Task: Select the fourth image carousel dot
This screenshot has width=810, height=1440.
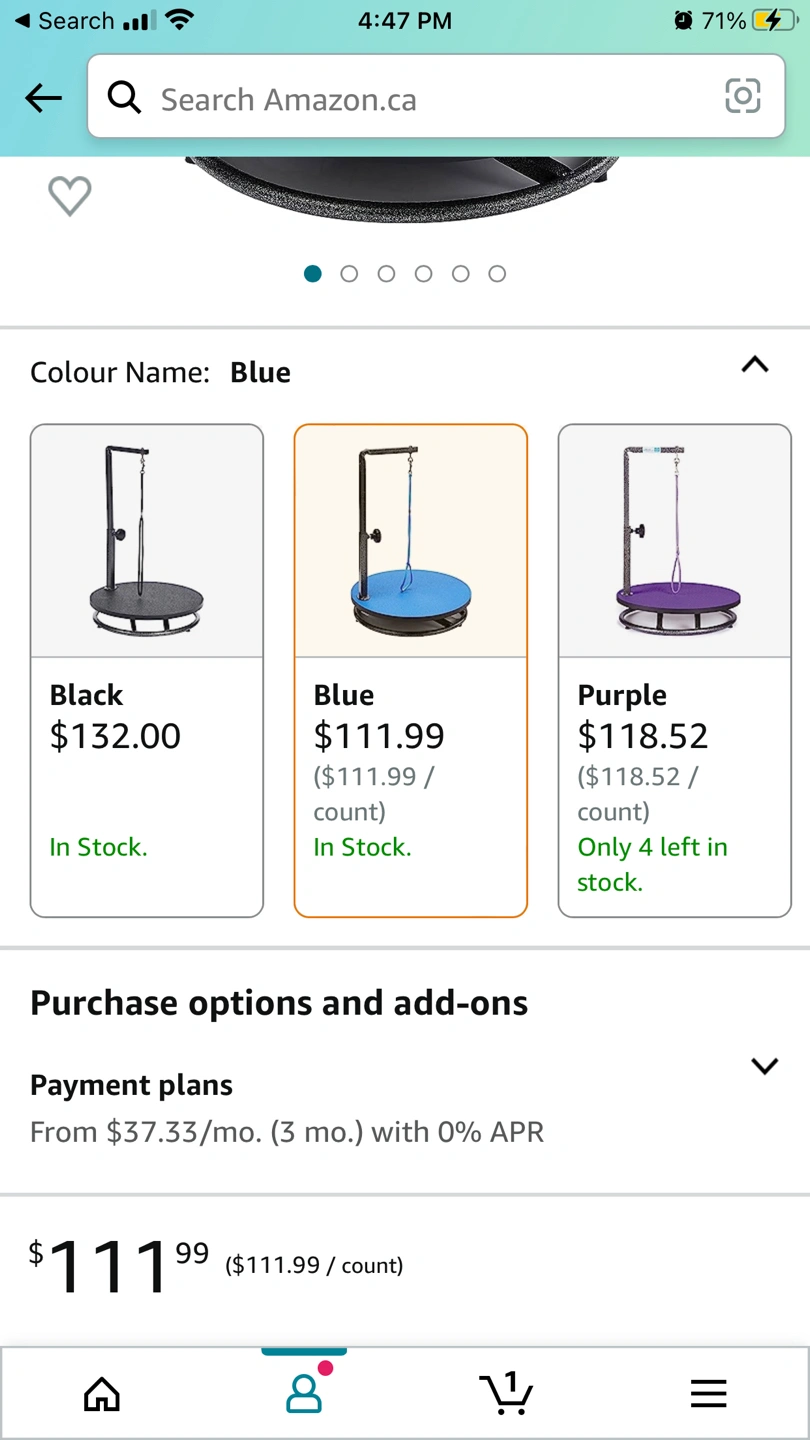Action: click(423, 274)
